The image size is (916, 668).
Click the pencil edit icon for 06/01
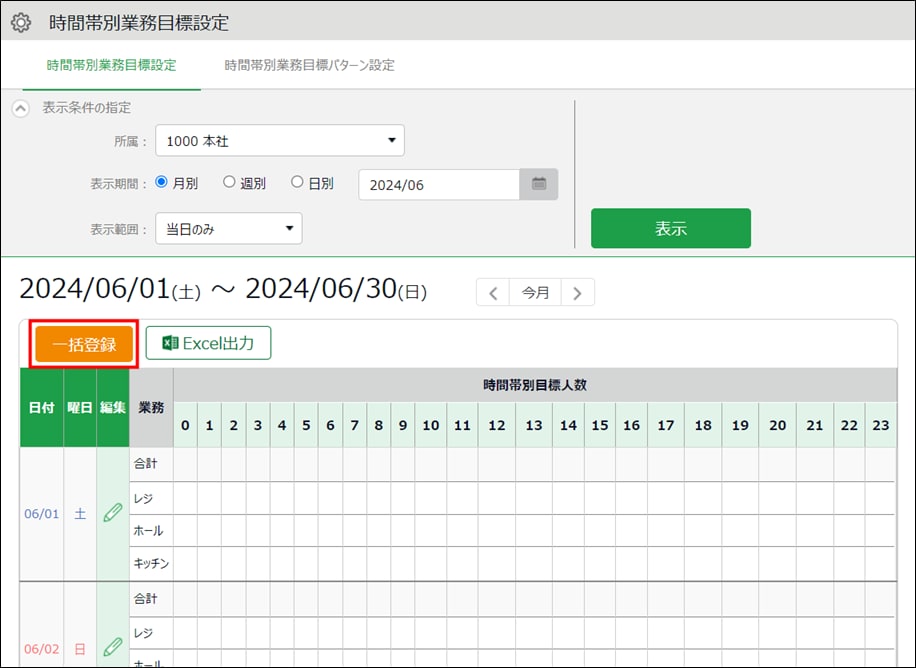113,513
